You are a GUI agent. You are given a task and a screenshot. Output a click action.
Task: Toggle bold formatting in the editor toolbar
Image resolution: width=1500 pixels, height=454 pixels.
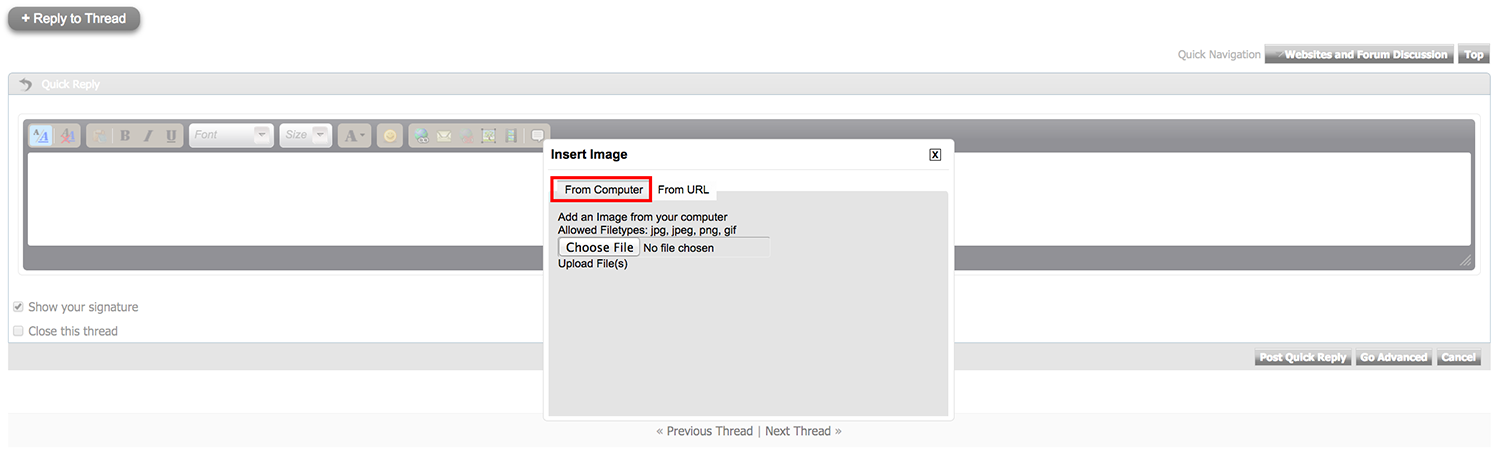(x=125, y=135)
